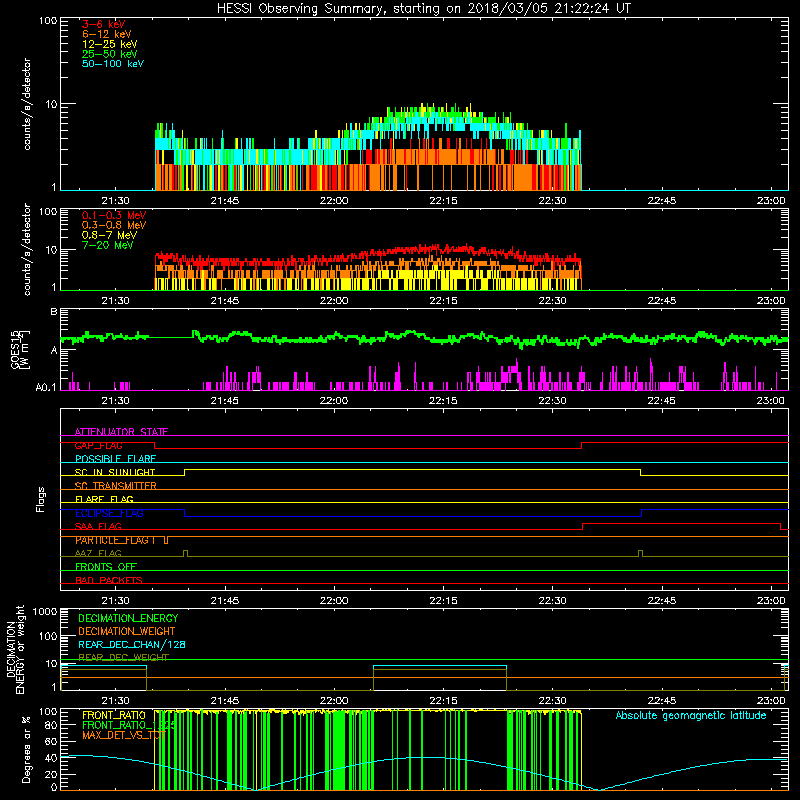Click the FRONT_RATIO legend label
Screen dimensions: 800x800
point(114,716)
